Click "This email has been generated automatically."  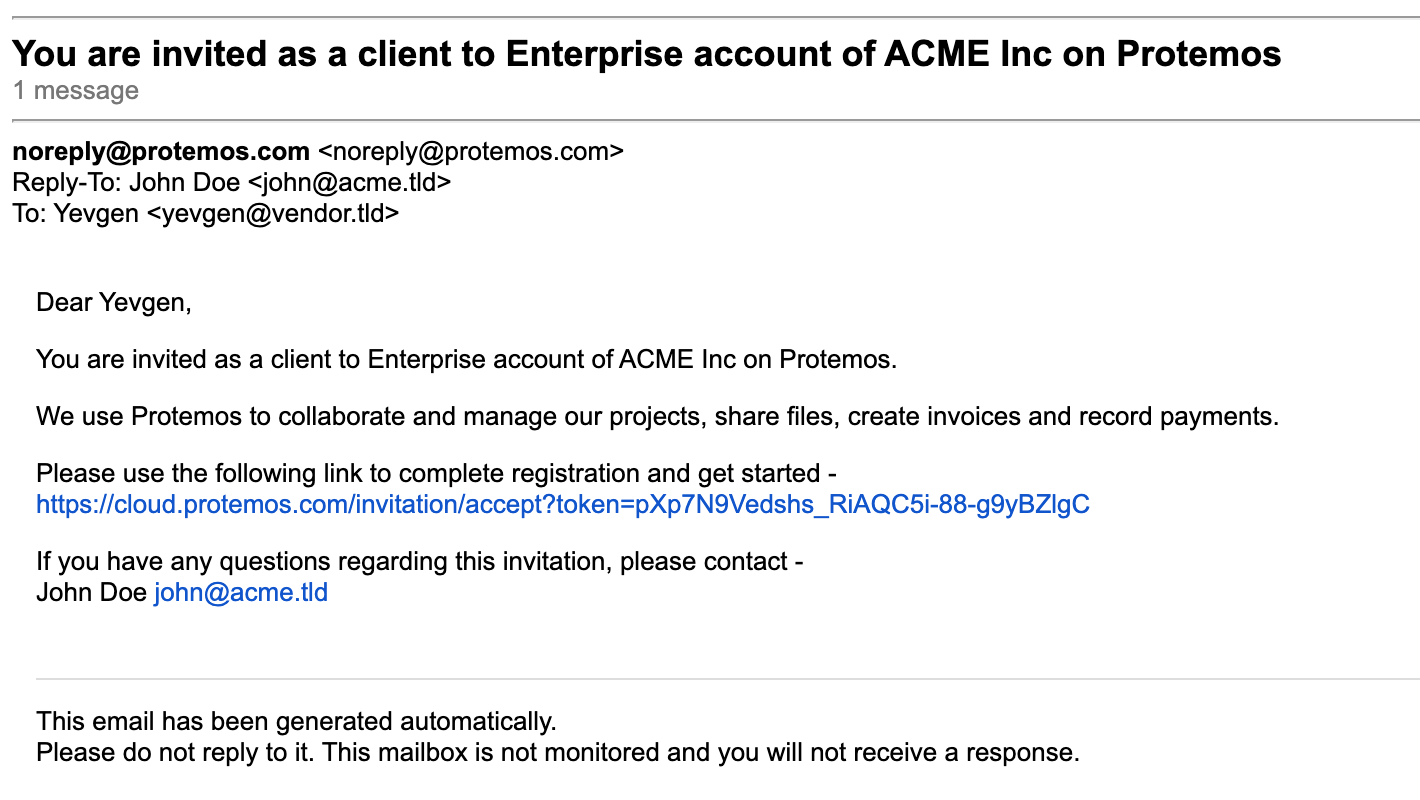296,721
